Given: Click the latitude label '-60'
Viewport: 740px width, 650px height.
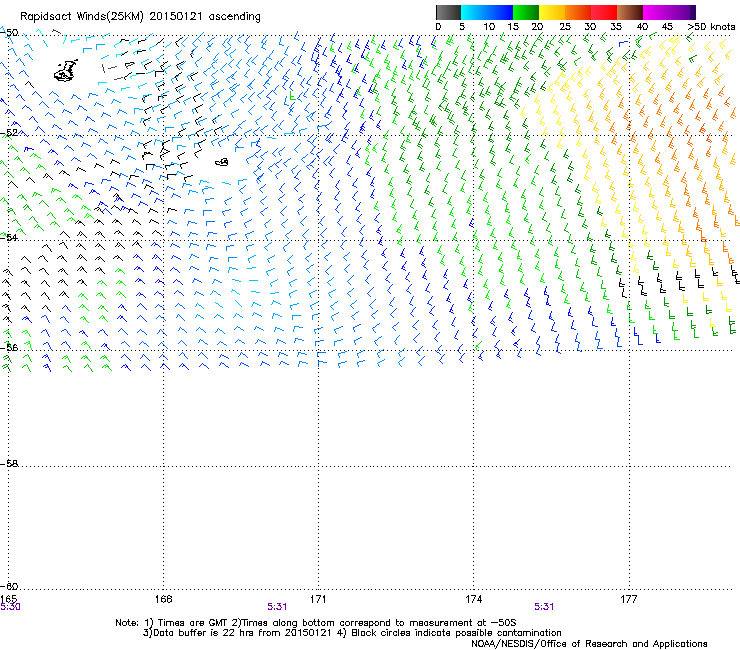Looking at the screenshot, I should (x=9, y=586).
